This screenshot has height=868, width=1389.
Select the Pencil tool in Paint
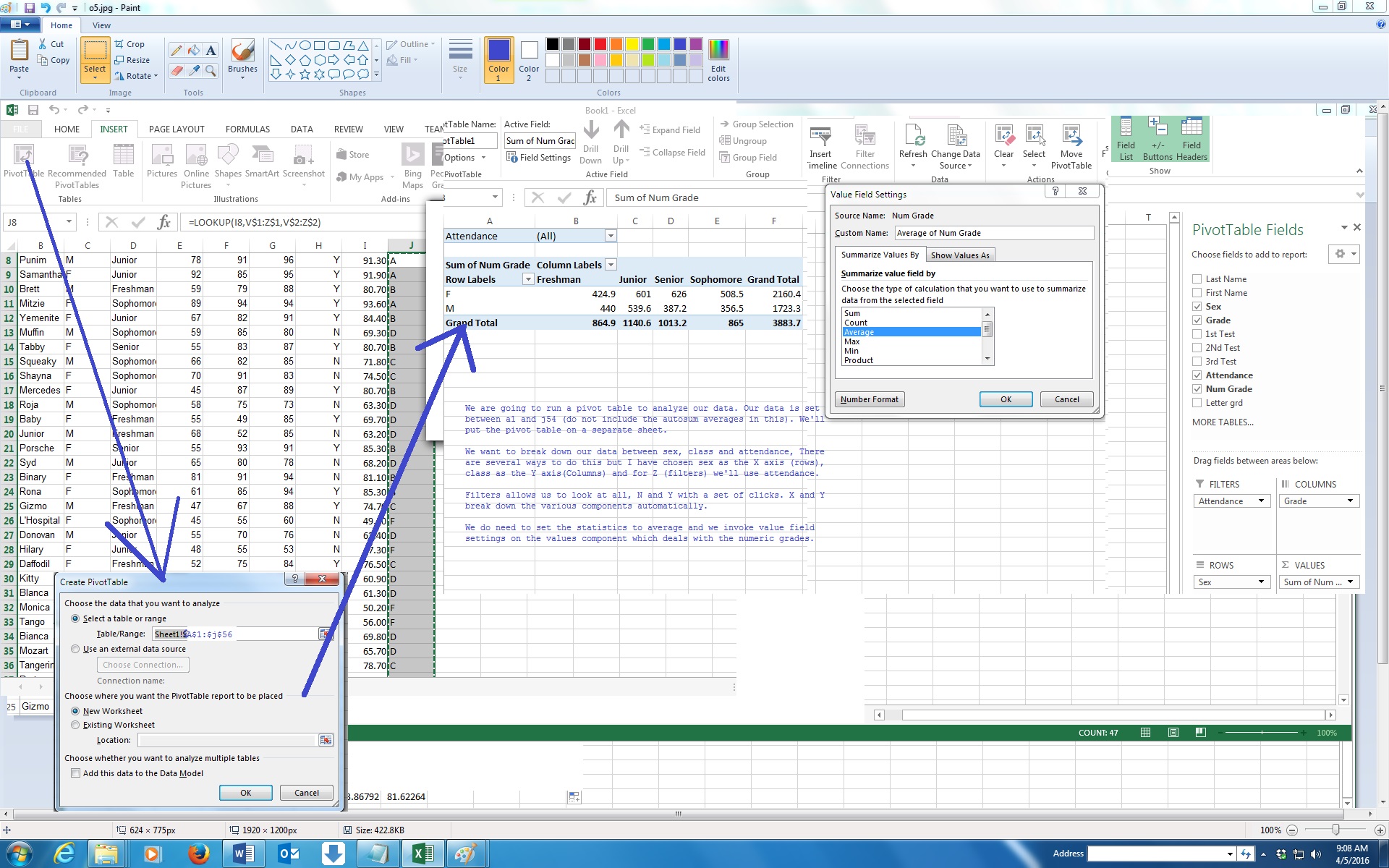[x=176, y=50]
